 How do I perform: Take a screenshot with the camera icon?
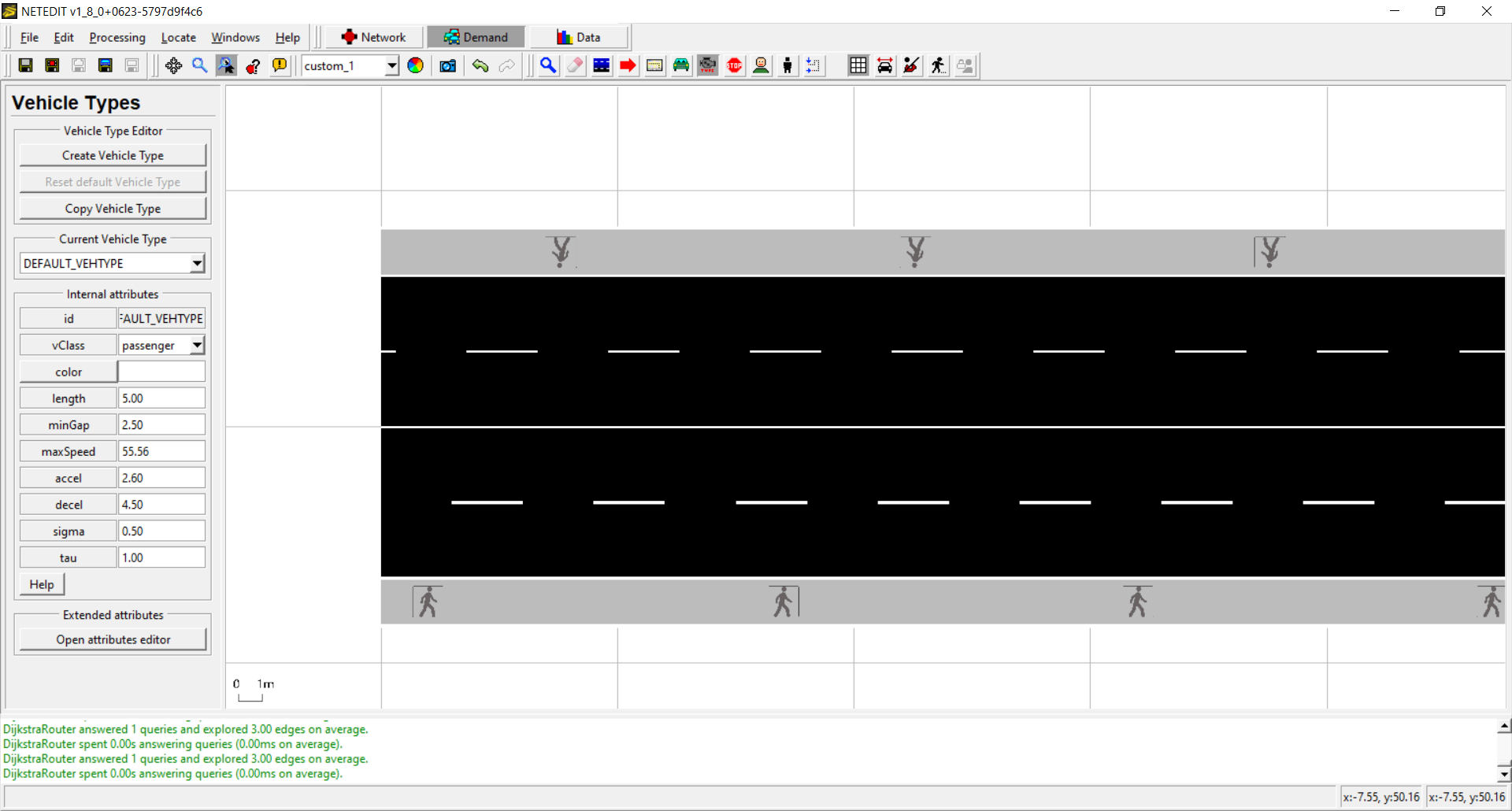point(448,66)
